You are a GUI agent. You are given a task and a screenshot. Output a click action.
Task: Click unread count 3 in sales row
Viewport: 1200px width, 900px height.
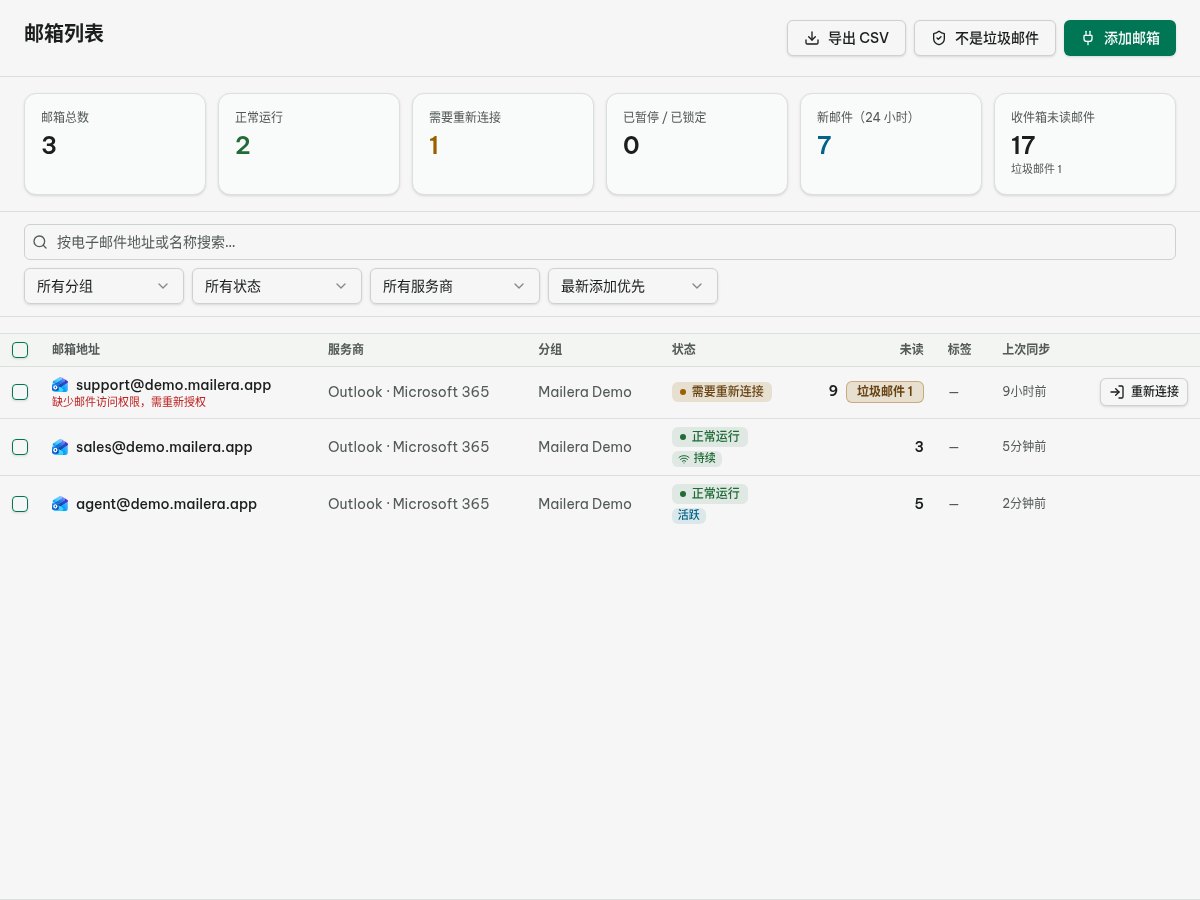tap(919, 447)
